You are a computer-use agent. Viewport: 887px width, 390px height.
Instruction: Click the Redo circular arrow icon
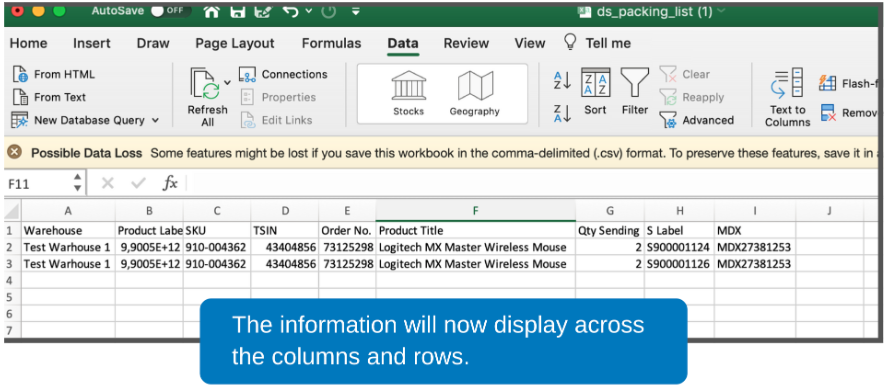(x=329, y=11)
